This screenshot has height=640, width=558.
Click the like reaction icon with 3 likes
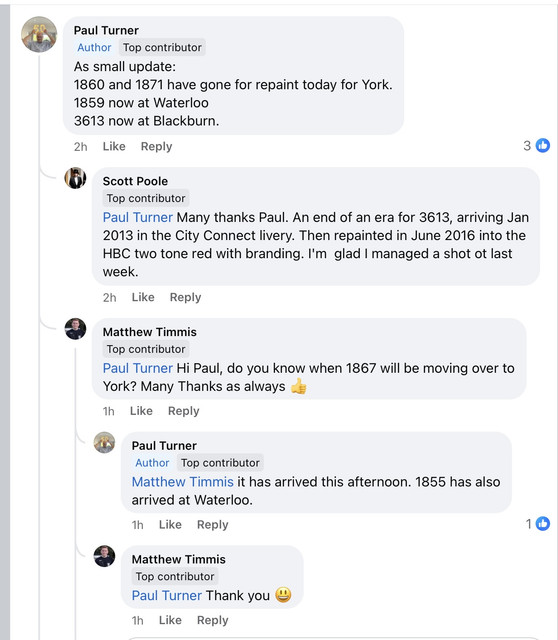pos(542,145)
